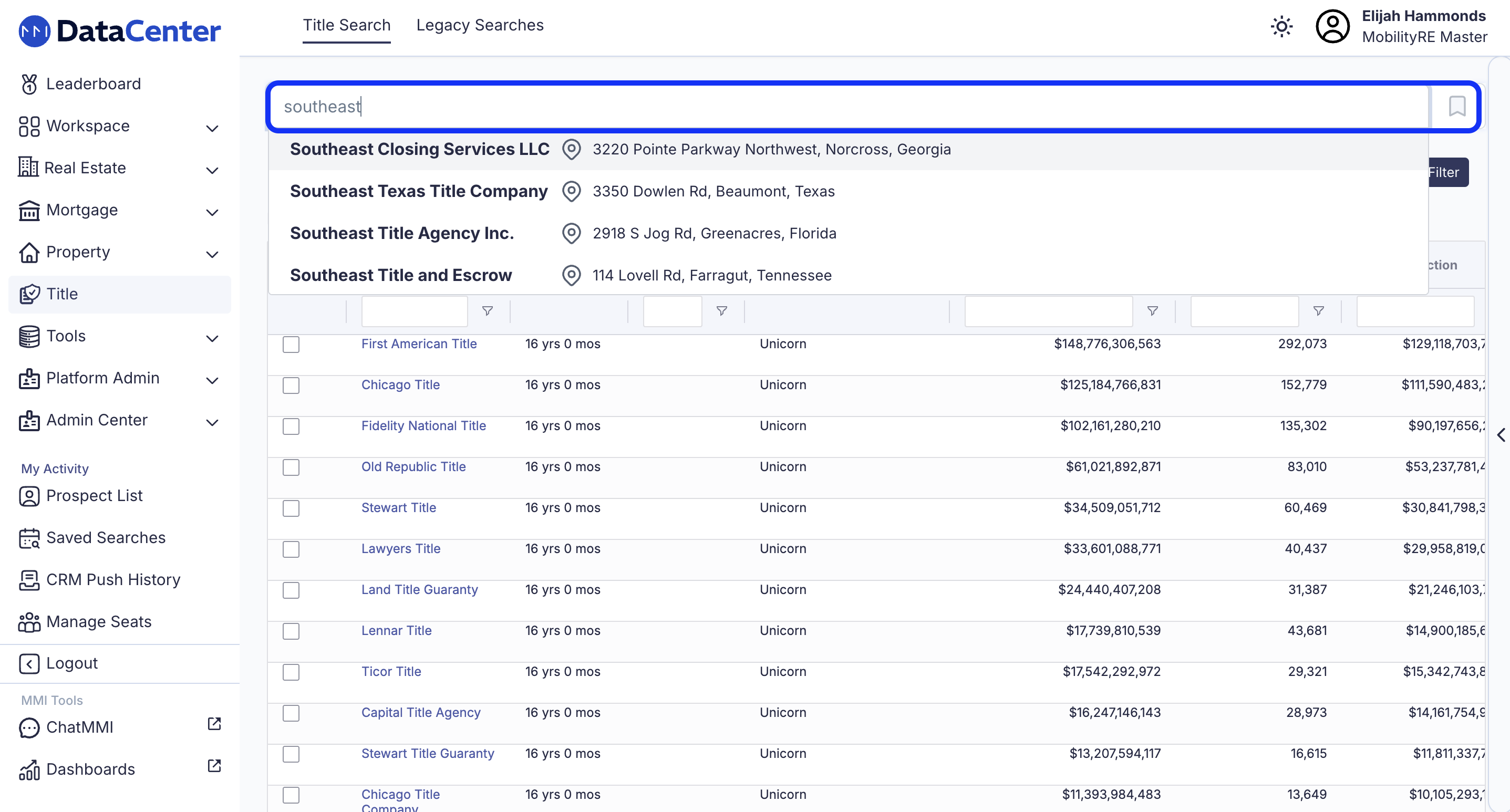Open the Lennar Title link

tap(396, 630)
